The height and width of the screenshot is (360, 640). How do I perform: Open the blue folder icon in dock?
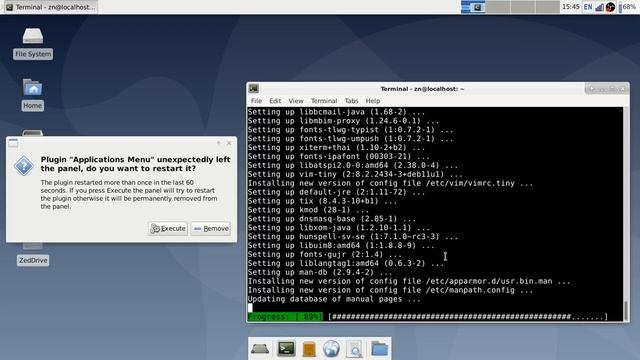(x=380, y=349)
